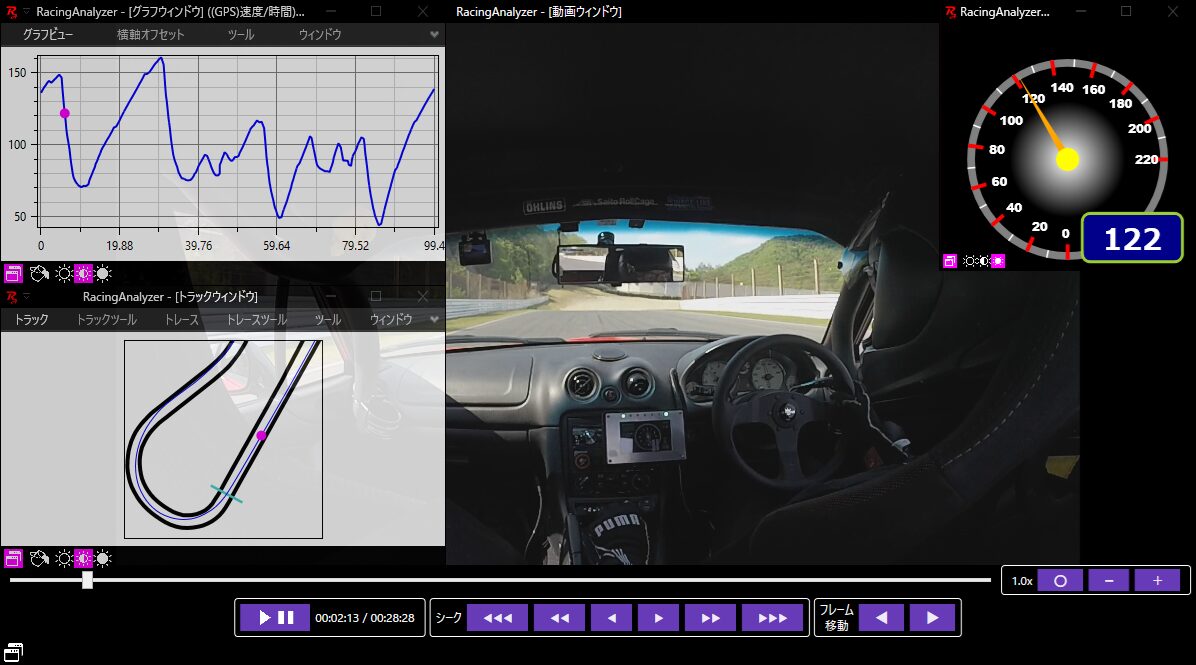This screenshot has width=1196, height=665.
Task: Select the empty sun opacity option under the track map
Action: tap(63, 559)
